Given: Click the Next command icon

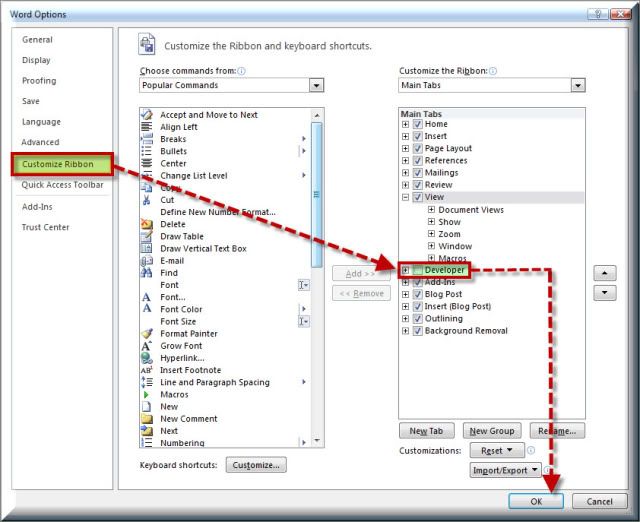Looking at the screenshot, I should 147,431.
